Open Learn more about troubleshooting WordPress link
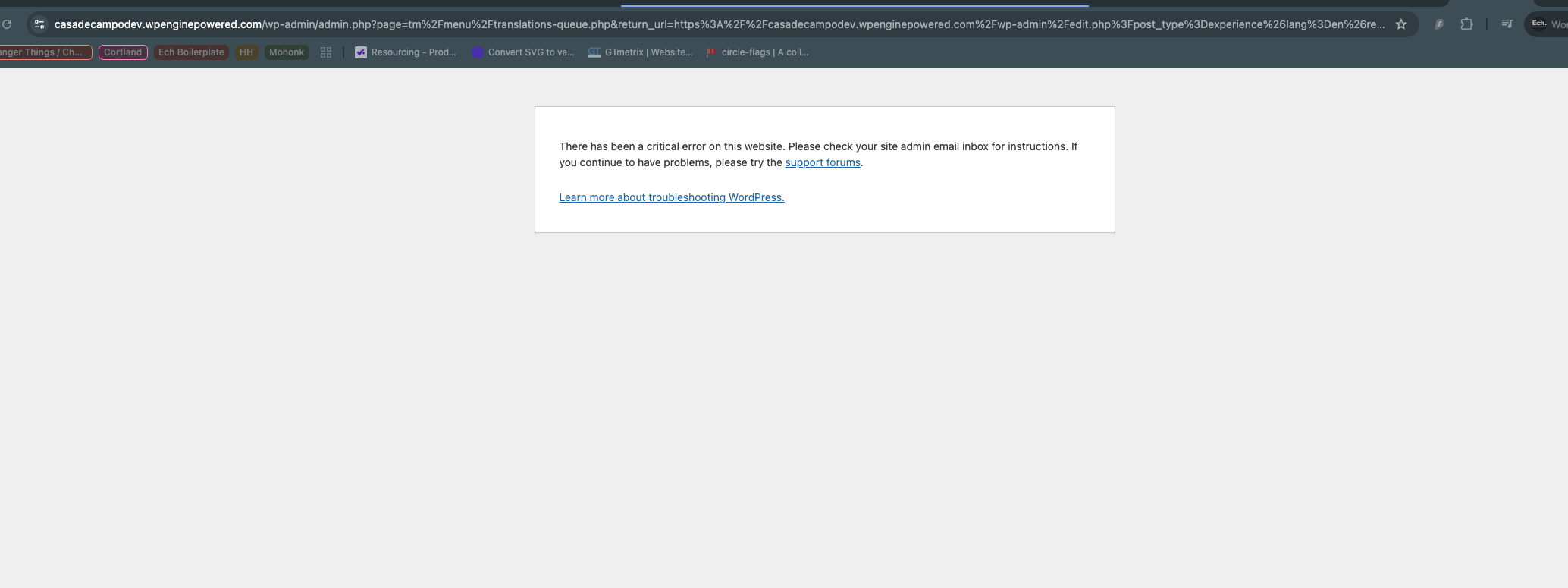 point(671,197)
